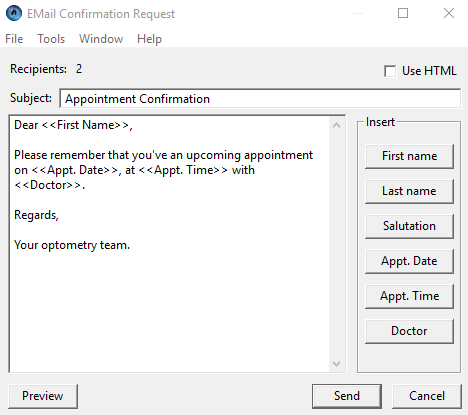Click into the Subject field
Viewport: 468px width, 415px height.
pyautogui.click(x=260, y=99)
